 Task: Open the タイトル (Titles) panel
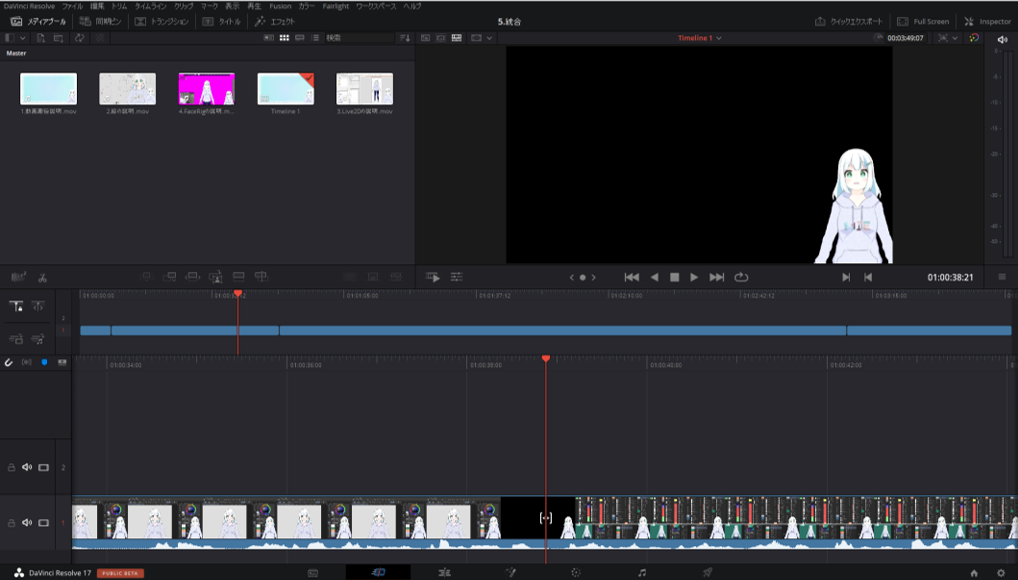[221, 21]
